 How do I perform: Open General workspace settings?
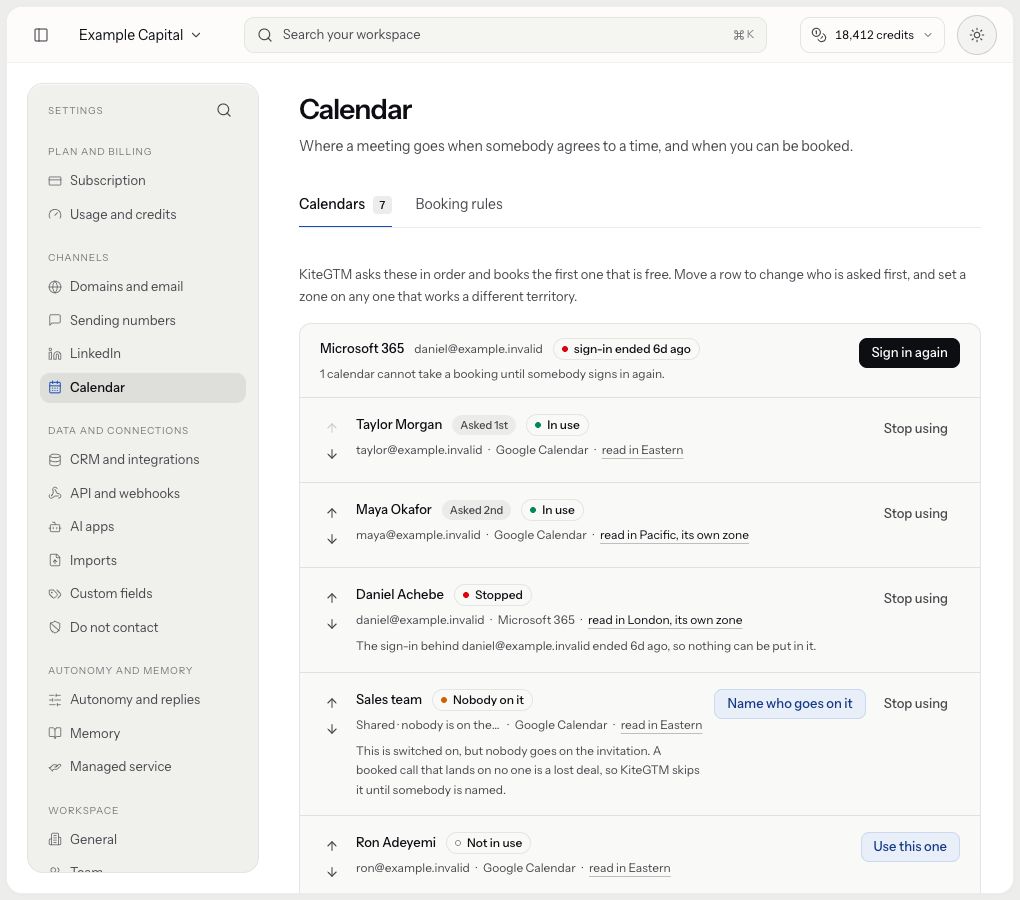pos(143,840)
